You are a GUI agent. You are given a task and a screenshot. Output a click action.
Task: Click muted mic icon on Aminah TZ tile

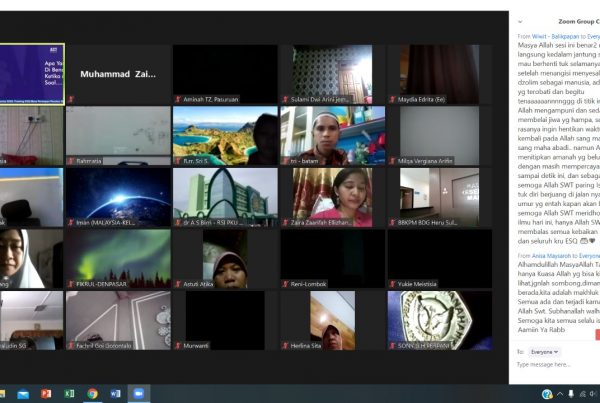pyautogui.click(x=177, y=98)
